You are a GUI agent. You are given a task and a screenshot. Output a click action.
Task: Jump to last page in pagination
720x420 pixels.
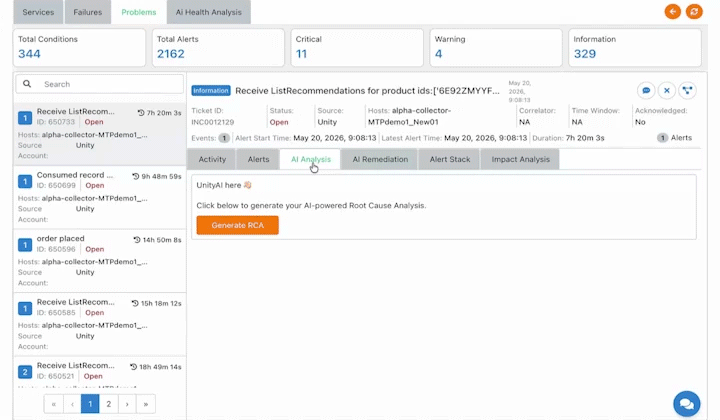click(146, 404)
